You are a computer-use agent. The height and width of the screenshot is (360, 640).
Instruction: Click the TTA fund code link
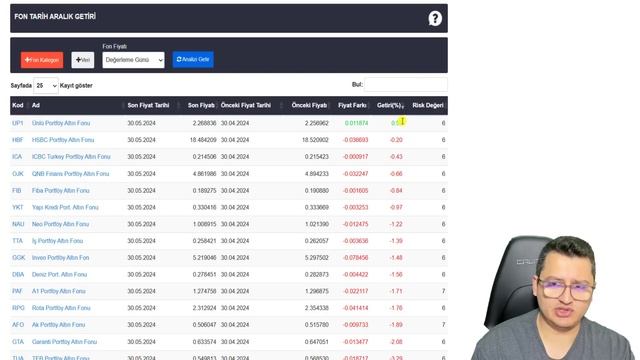[x=17, y=241]
